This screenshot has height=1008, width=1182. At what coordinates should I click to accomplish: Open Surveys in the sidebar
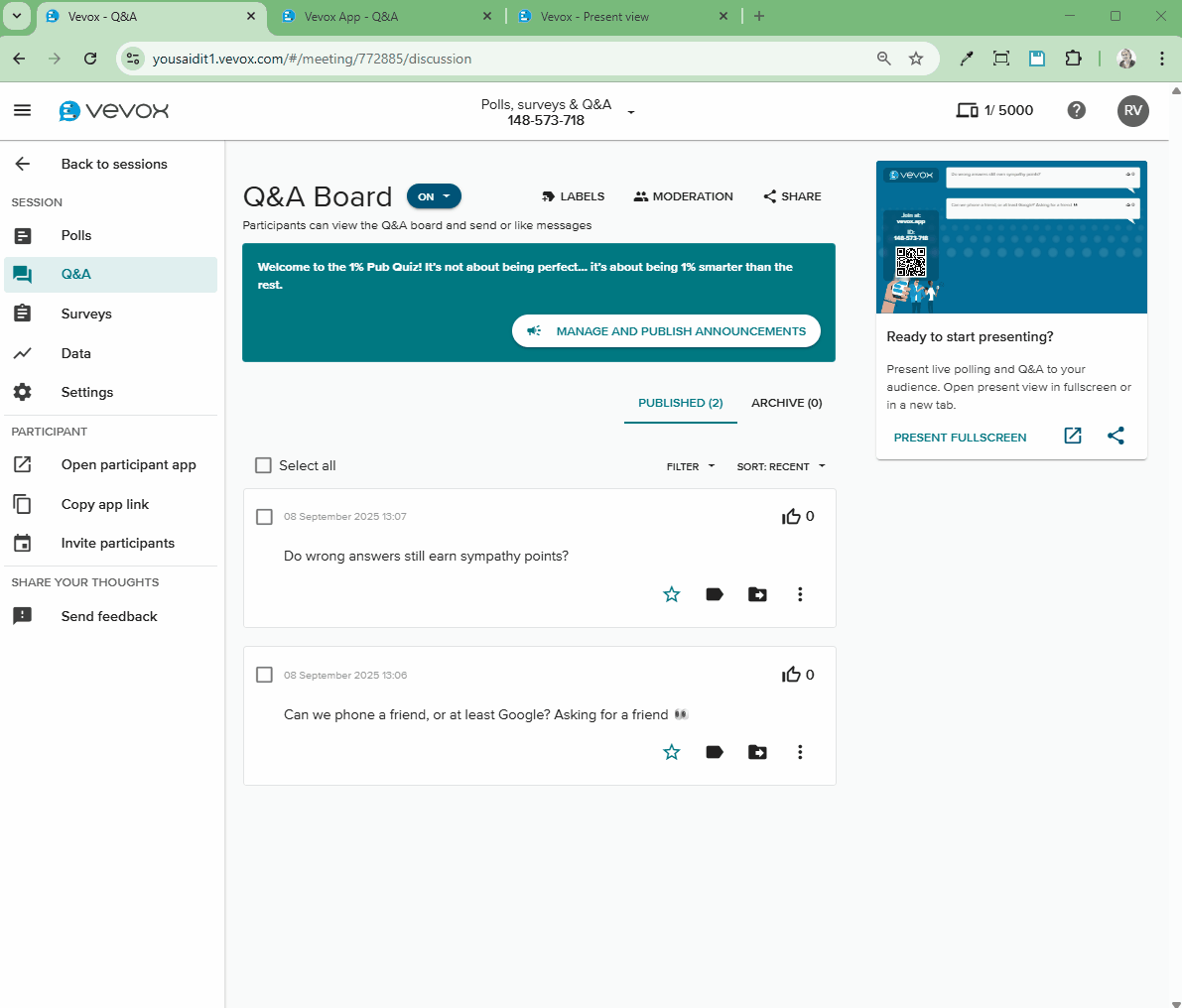86,314
